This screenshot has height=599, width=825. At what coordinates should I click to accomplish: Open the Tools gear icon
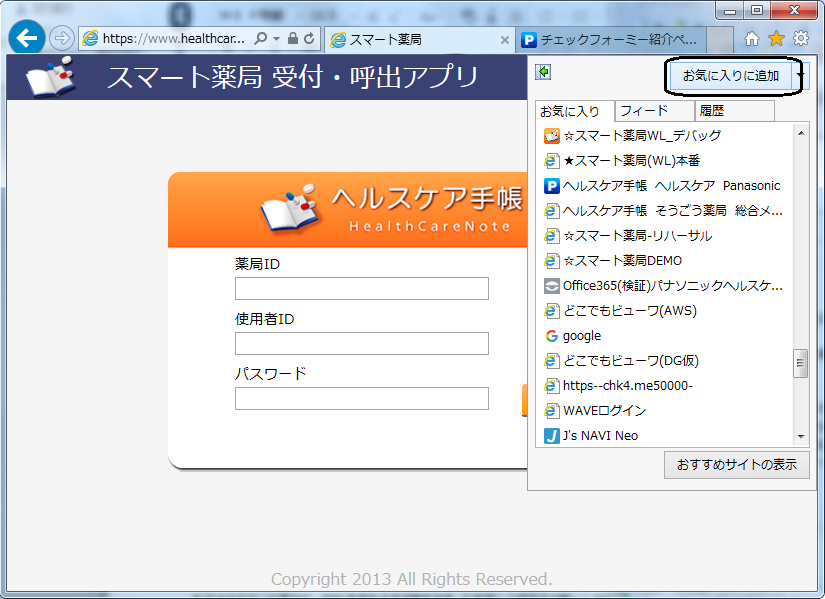801,38
